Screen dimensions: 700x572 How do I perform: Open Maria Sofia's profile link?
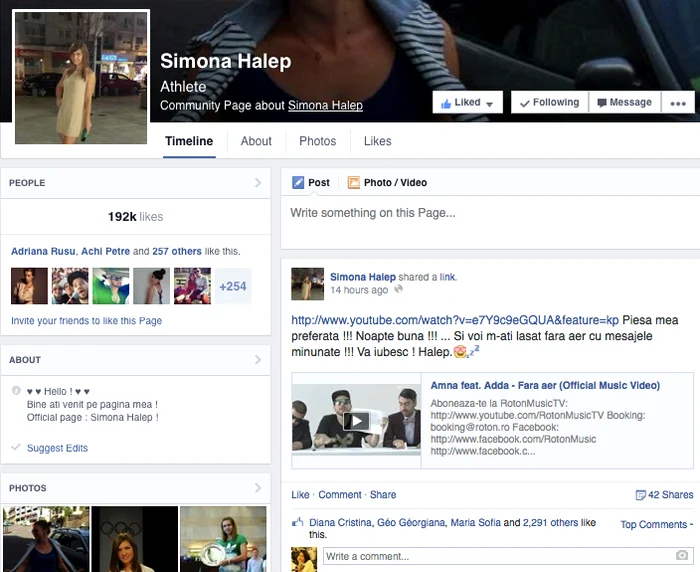475,522
